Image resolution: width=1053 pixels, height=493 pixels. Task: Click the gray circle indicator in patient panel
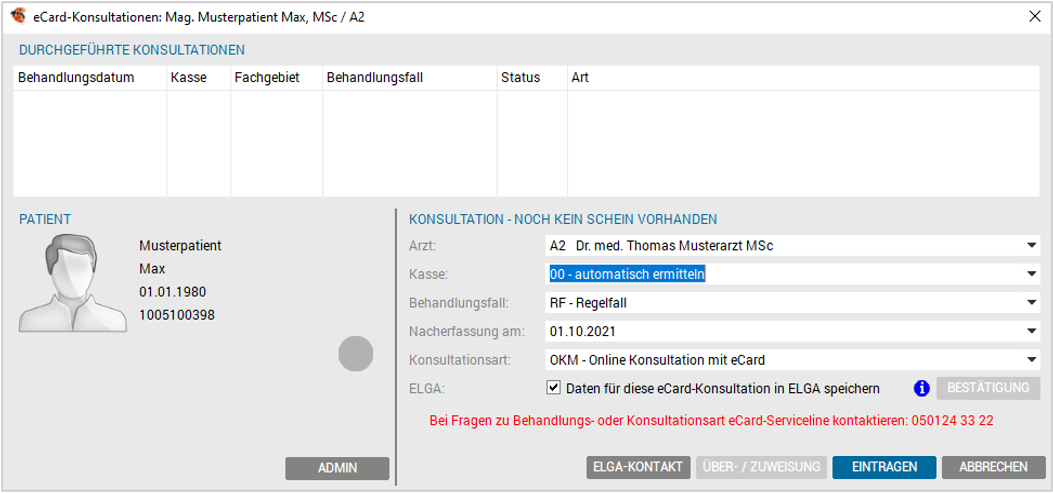355,353
